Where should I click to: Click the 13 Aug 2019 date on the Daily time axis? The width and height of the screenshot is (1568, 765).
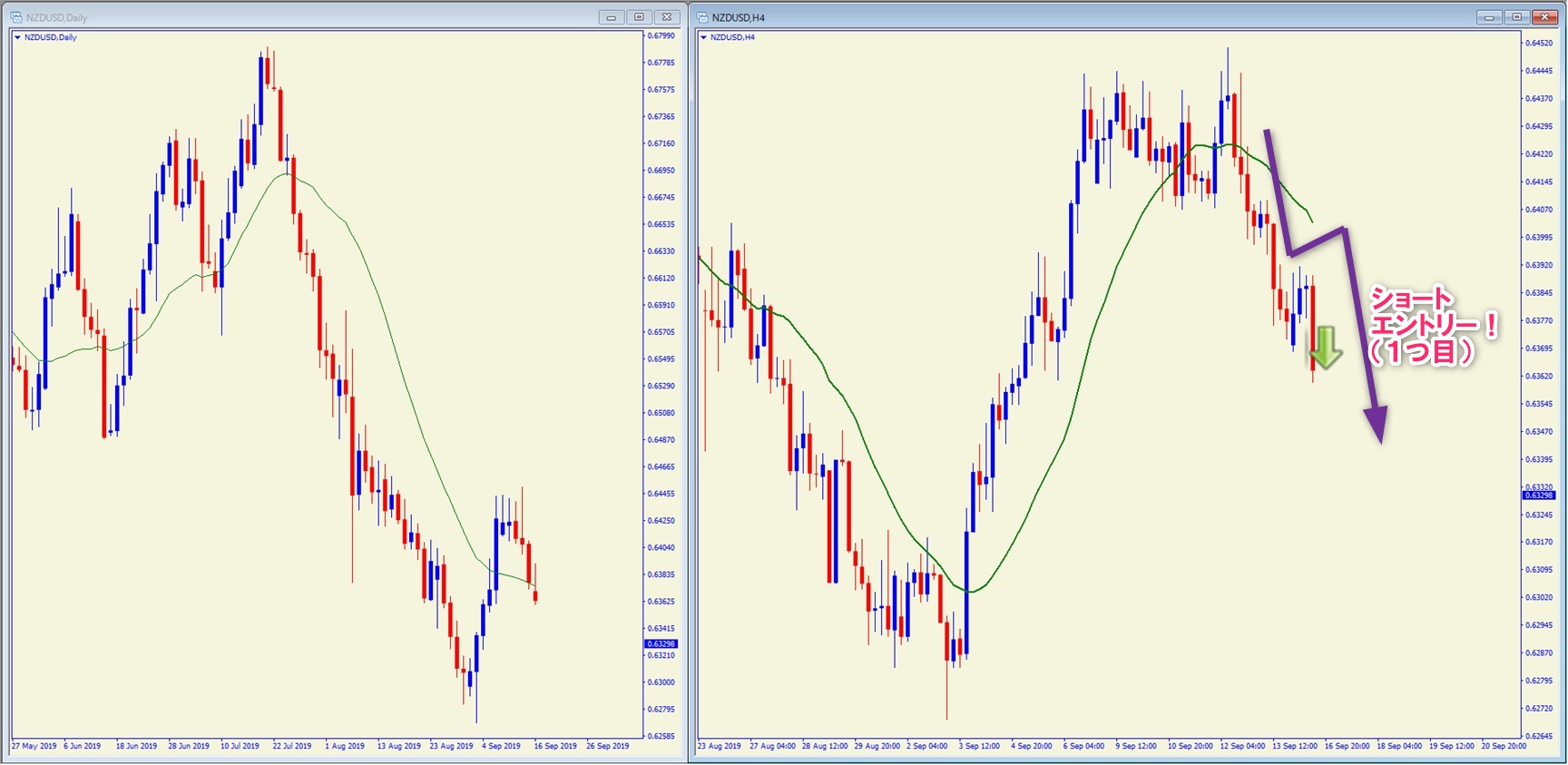tap(399, 746)
